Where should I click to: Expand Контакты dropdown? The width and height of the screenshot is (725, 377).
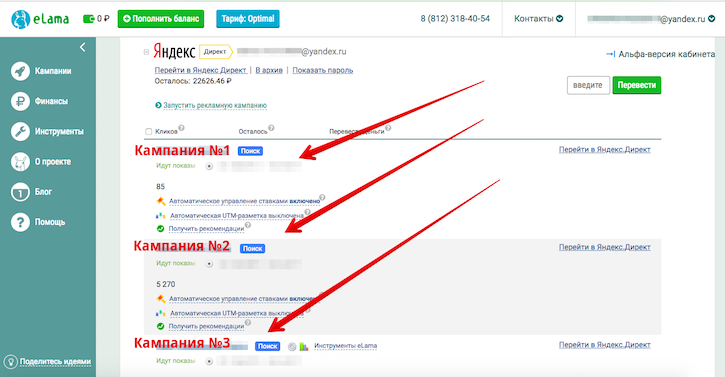(x=539, y=19)
